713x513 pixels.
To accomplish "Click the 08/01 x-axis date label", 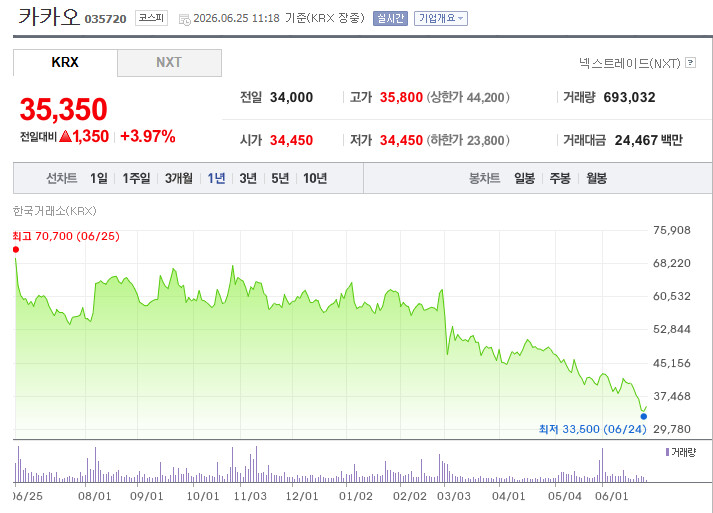I will click(95, 496).
